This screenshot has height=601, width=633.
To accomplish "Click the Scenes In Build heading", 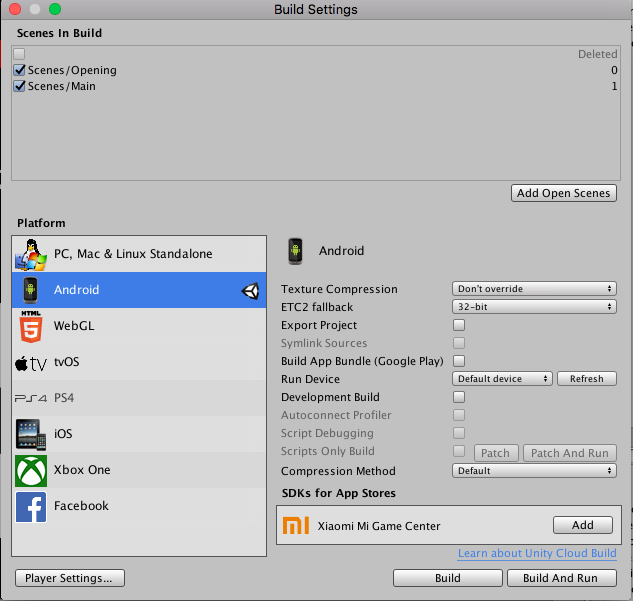I will point(59,33).
